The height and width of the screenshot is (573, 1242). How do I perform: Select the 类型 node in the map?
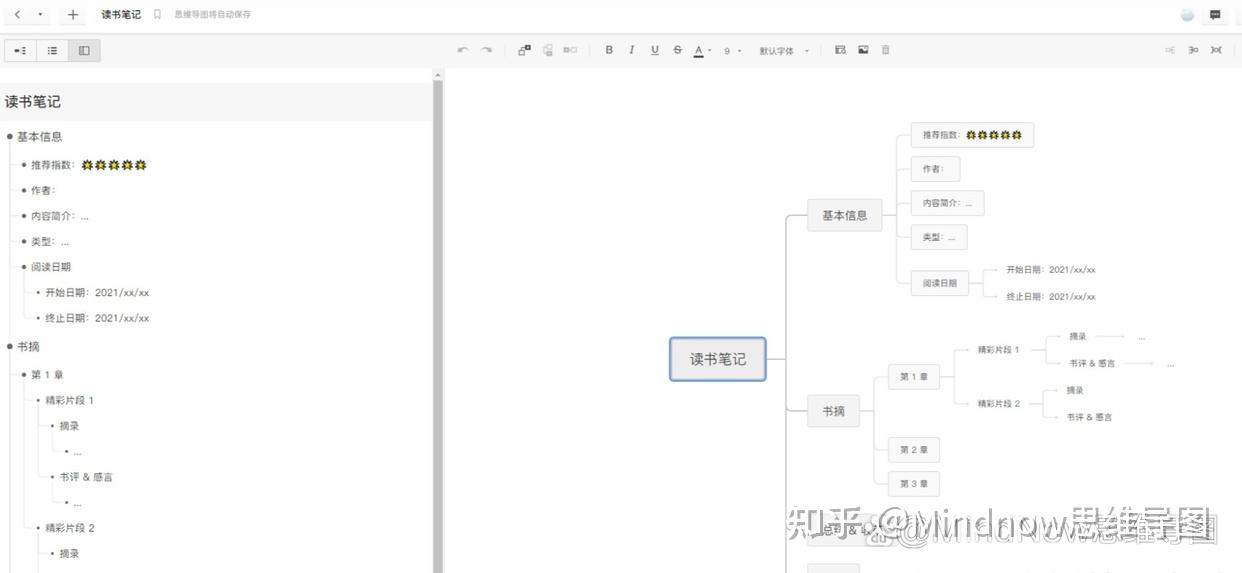[x=939, y=237]
